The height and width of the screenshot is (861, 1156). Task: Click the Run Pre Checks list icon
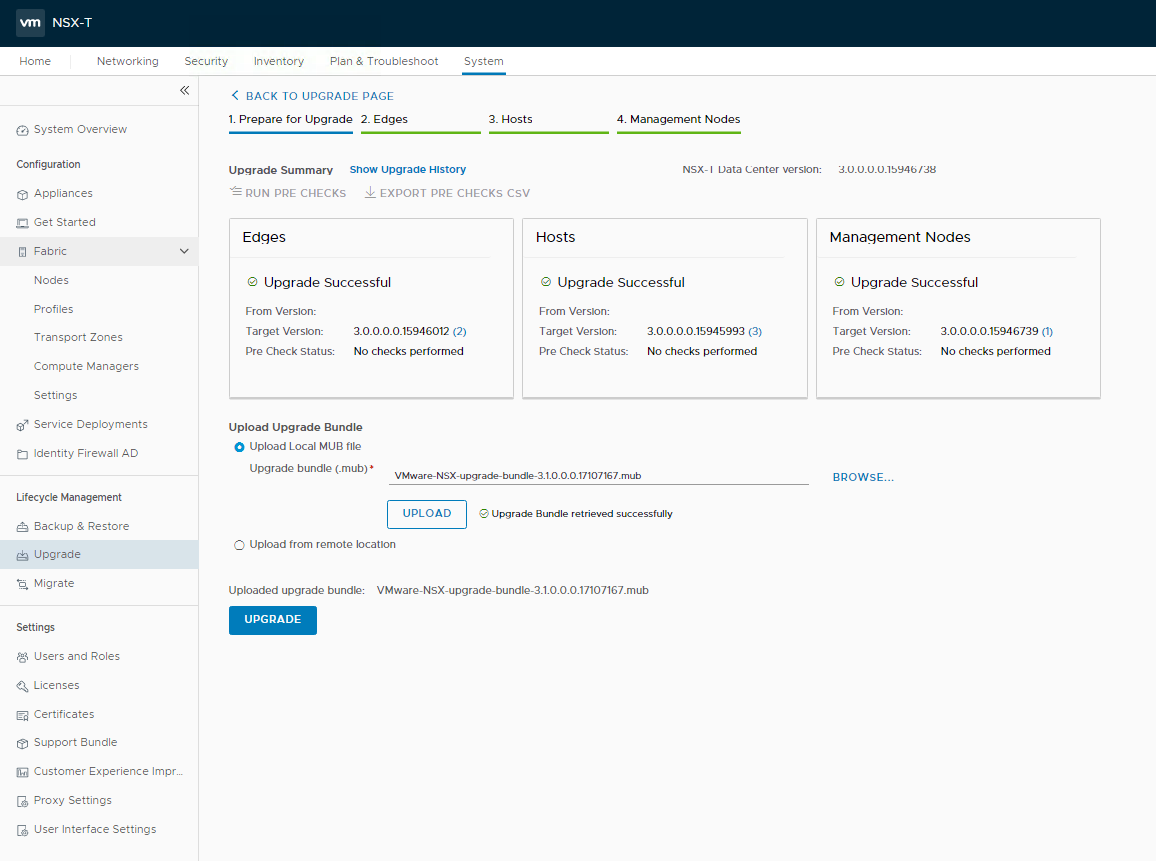[x=236, y=192]
